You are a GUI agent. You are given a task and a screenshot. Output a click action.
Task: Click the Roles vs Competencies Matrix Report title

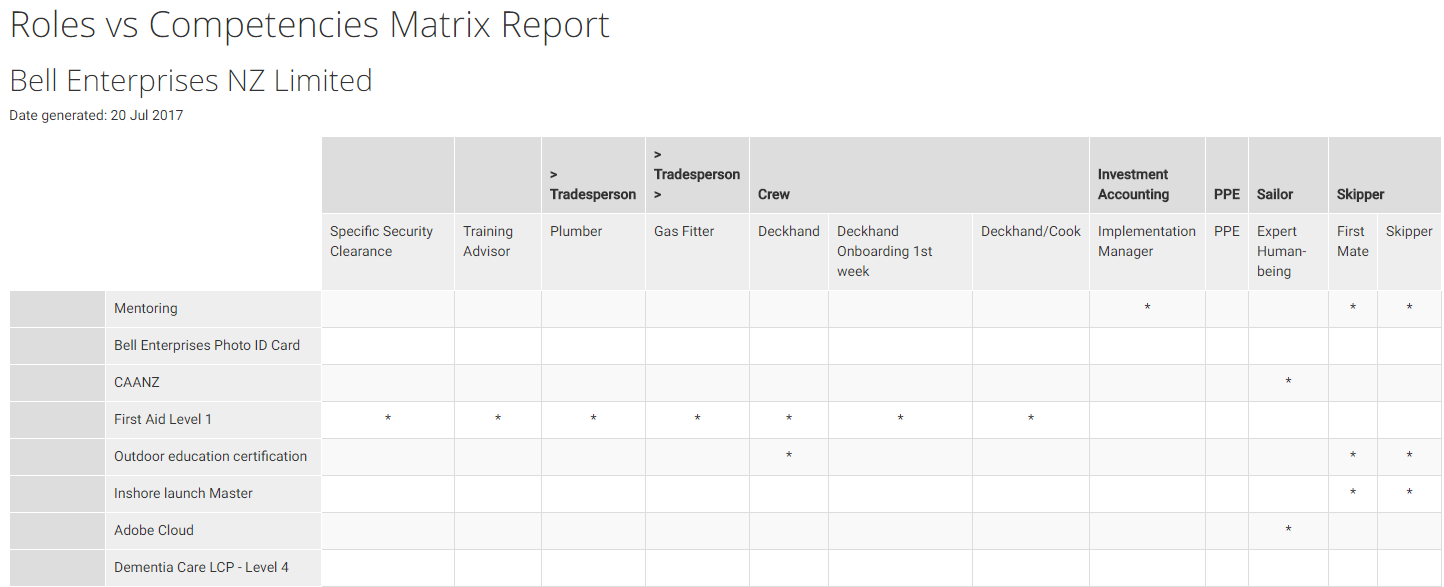309,25
